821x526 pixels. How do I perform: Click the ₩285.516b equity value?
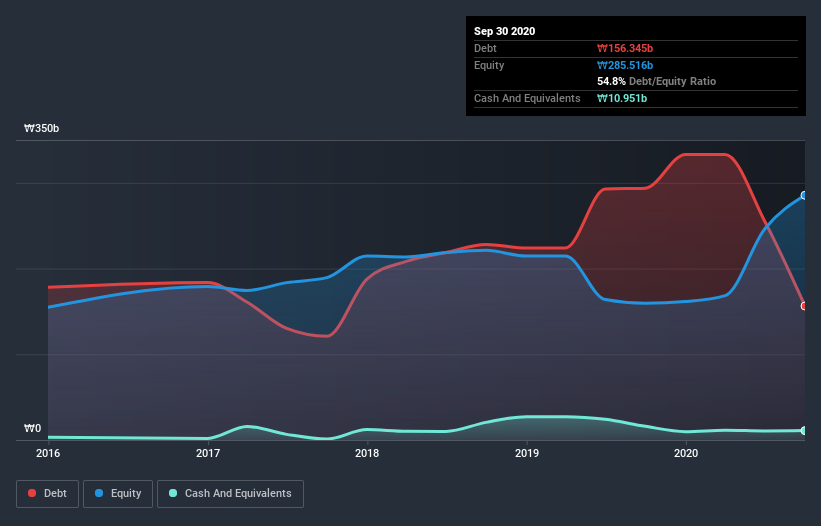click(625, 65)
